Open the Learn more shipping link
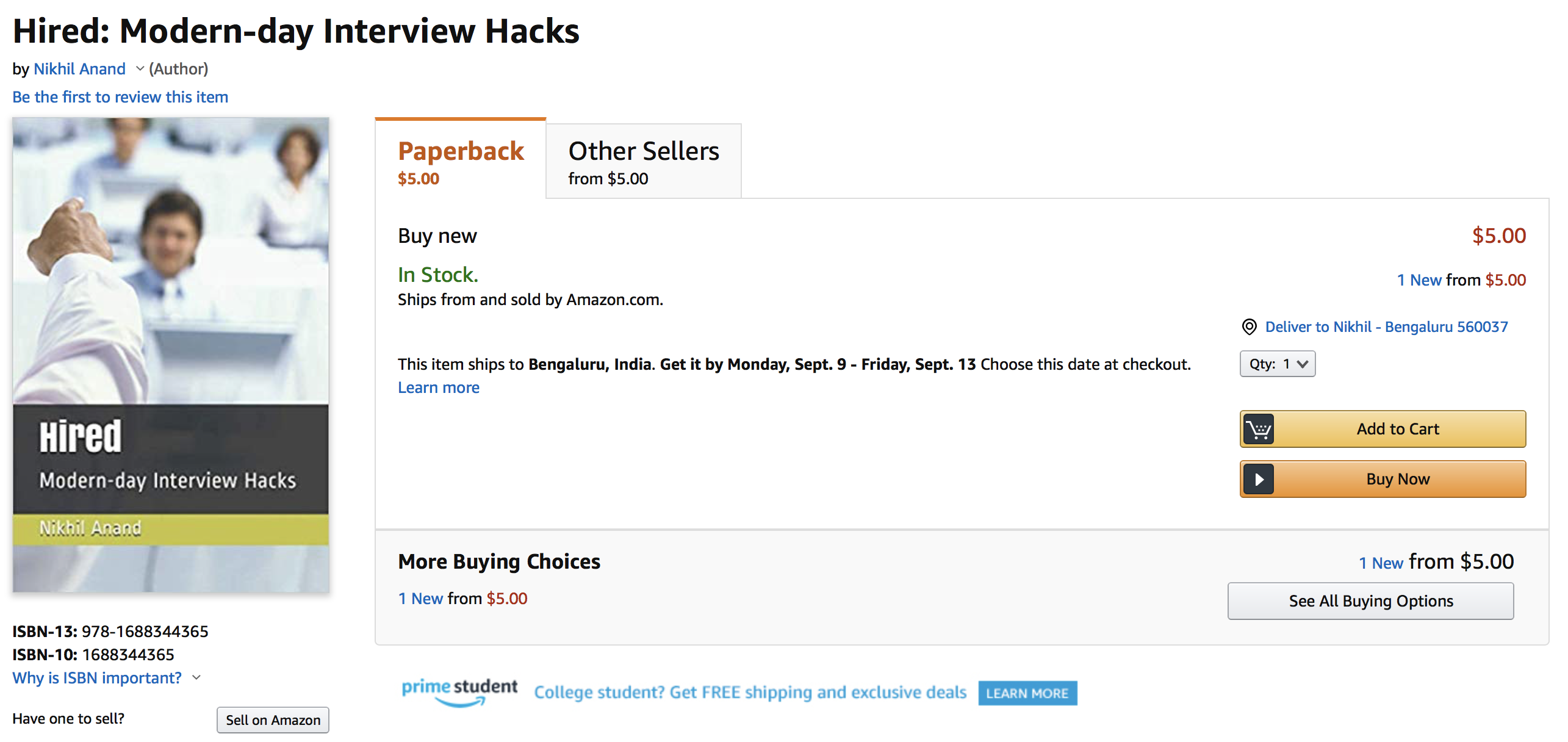 pos(439,388)
